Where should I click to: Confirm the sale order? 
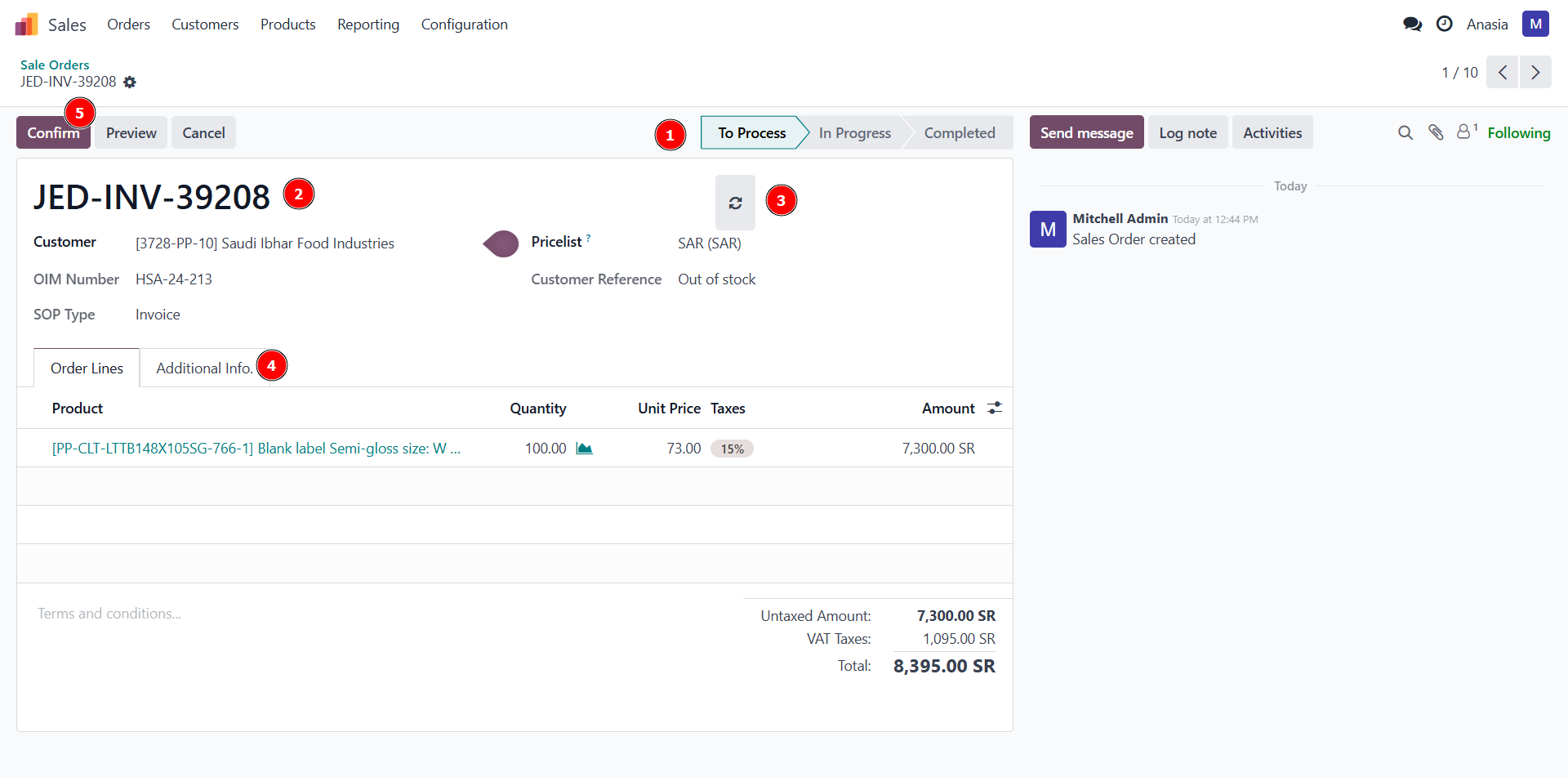point(52,132)
